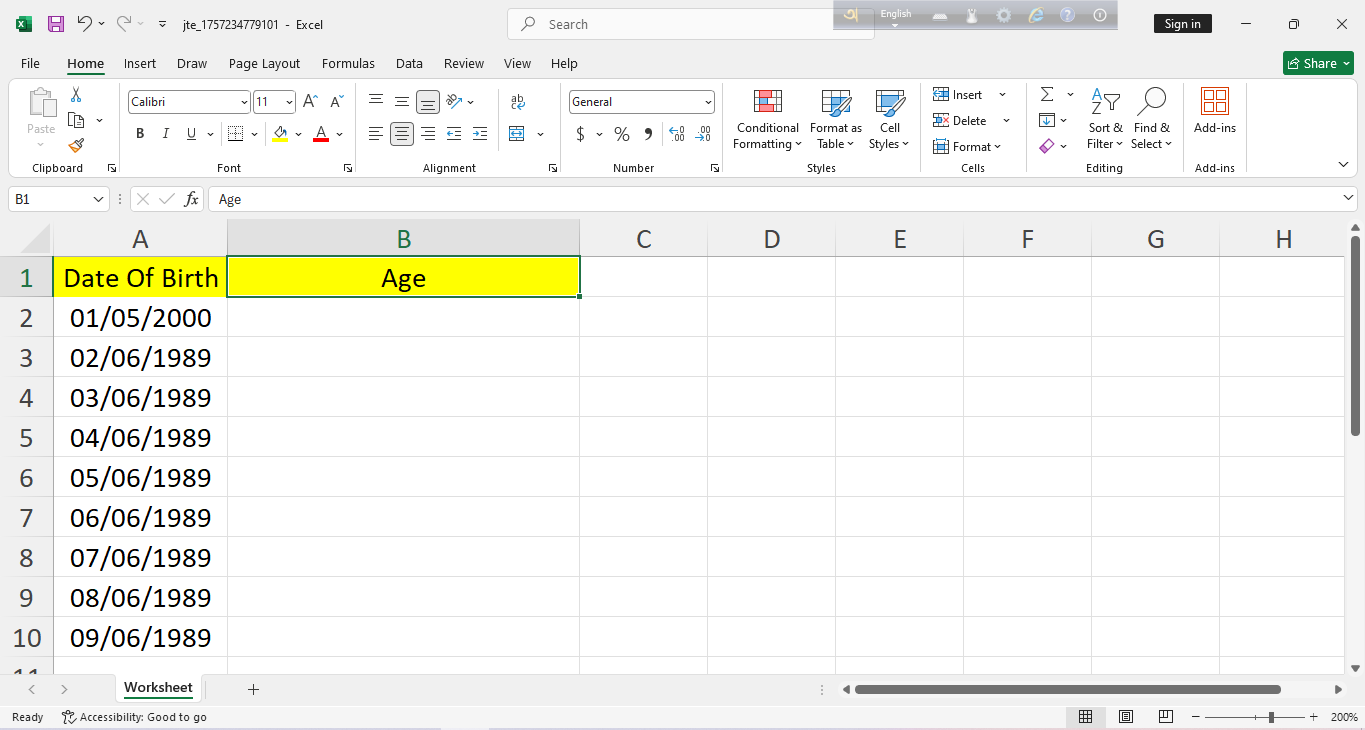Switch to Page Layout view in status bar
Viewport: 1365px width, 730px height.
pos(1126,717)
